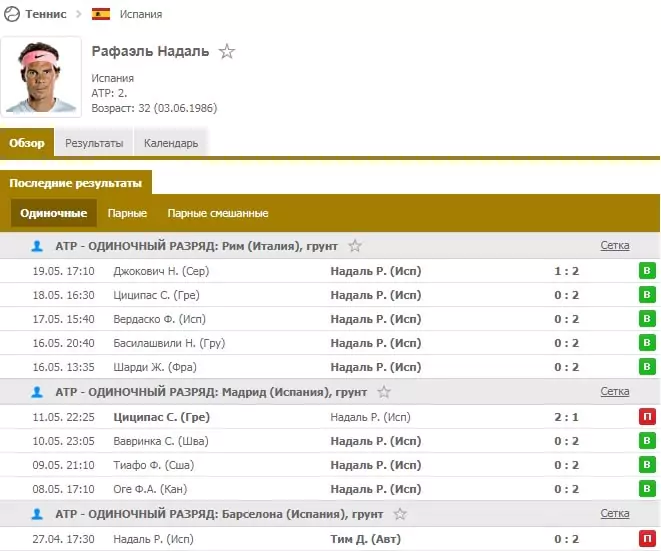Viewport: 661px width, 551px height.
Task: Click the Spain flag icon
Action: point(101,14)
